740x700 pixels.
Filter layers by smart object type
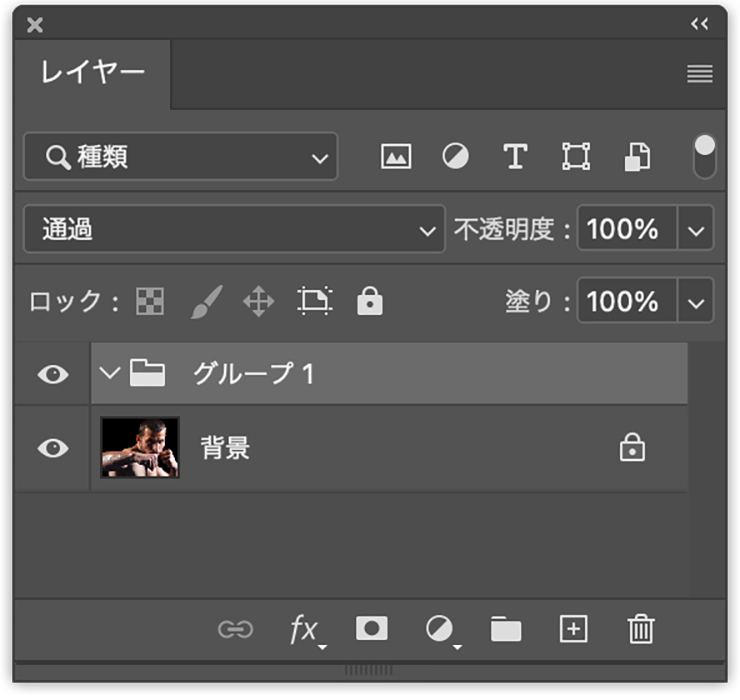[637, 157]
